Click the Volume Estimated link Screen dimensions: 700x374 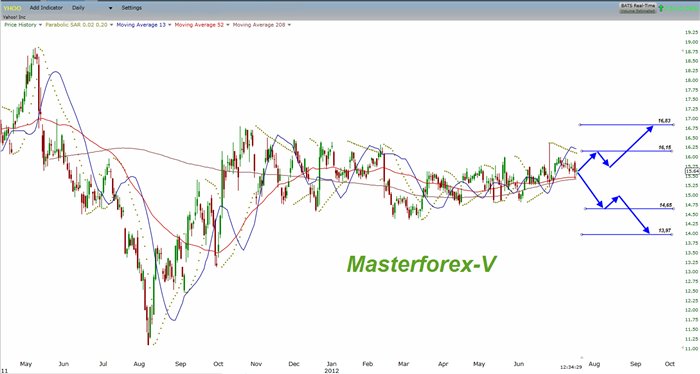638,11
